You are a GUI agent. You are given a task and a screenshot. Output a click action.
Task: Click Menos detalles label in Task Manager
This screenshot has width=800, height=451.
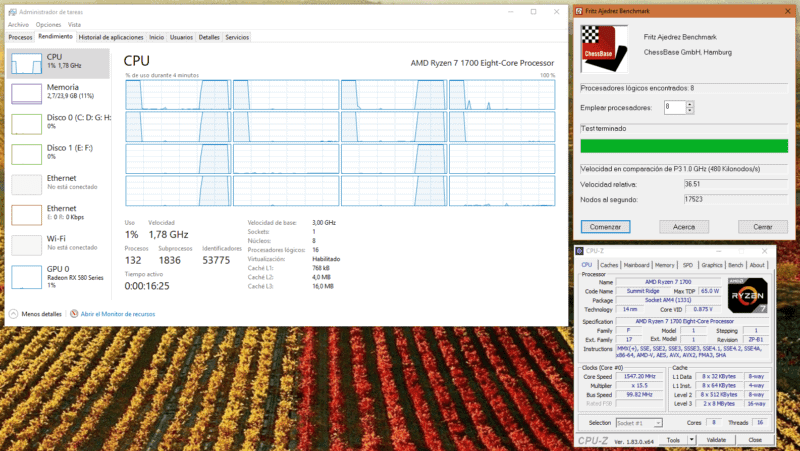[x=41, y=314]
